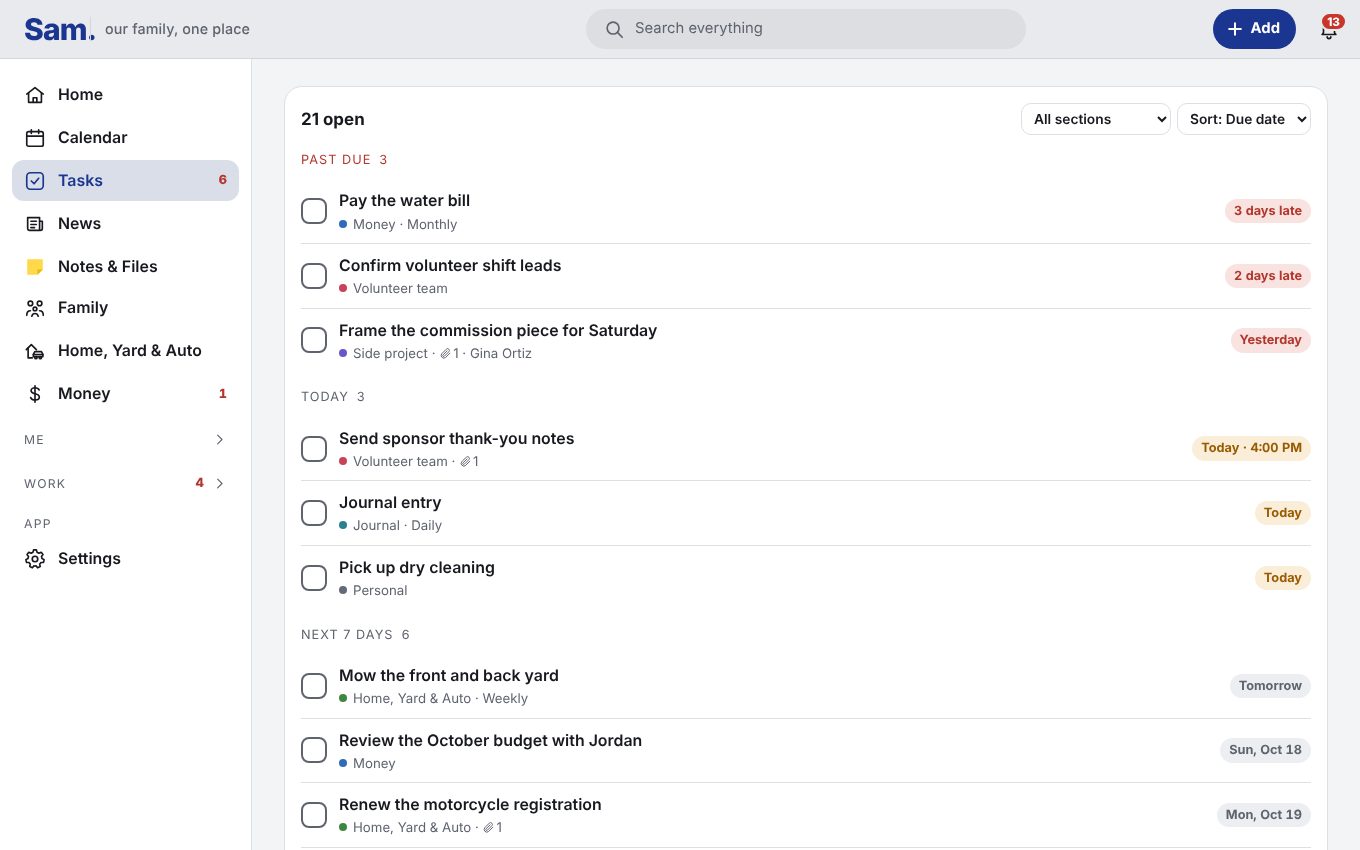1360x850 pixels.
Task: Open the Family section label
Action: tap(83, 308)
